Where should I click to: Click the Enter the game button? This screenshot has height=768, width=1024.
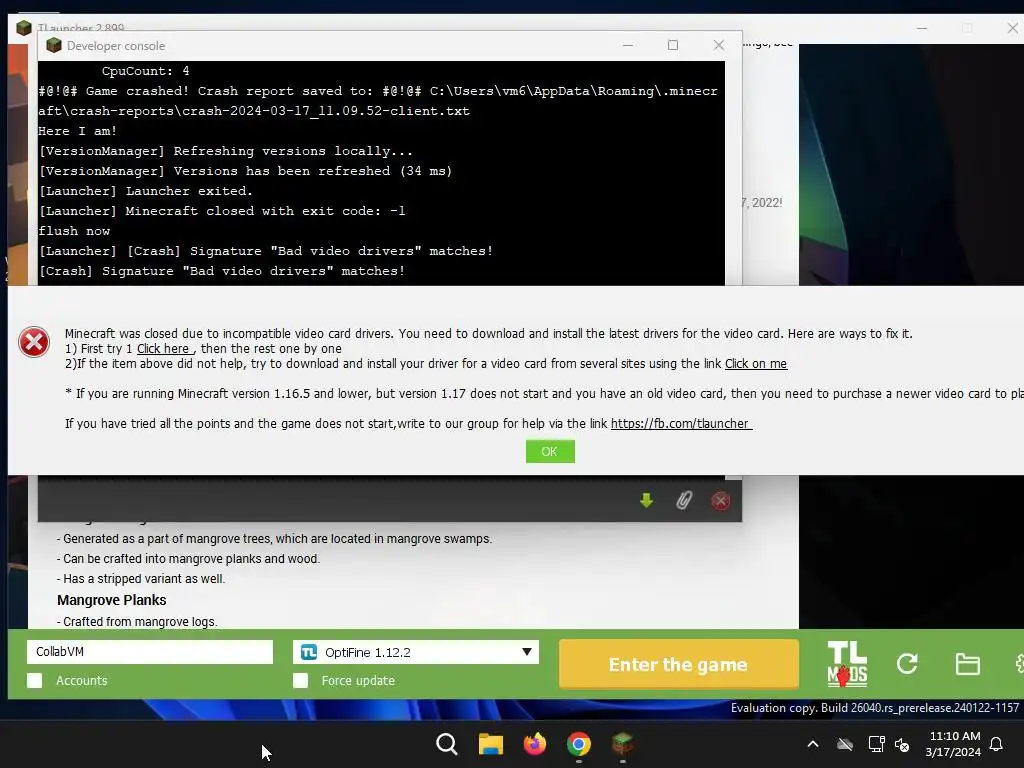[679, 664]
